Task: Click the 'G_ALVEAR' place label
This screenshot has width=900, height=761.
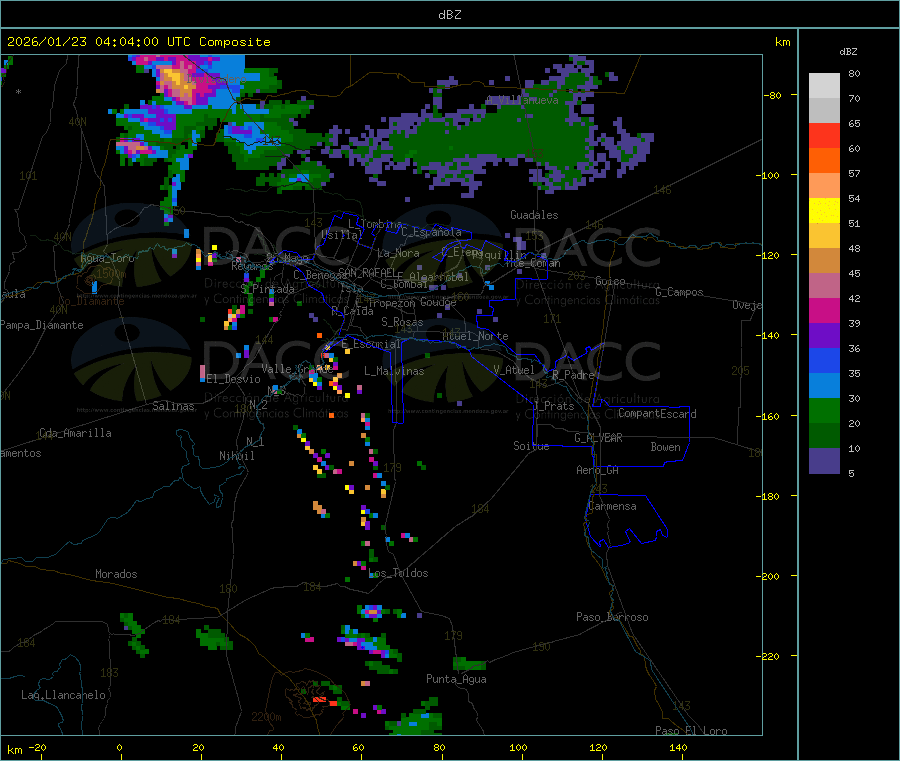Action: click(598, 438)
